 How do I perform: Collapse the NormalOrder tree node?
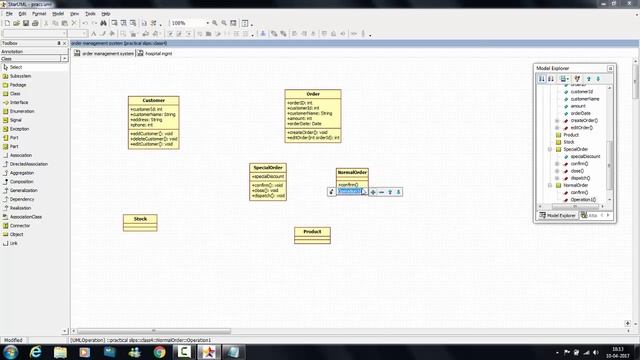(x=550, y=185)
